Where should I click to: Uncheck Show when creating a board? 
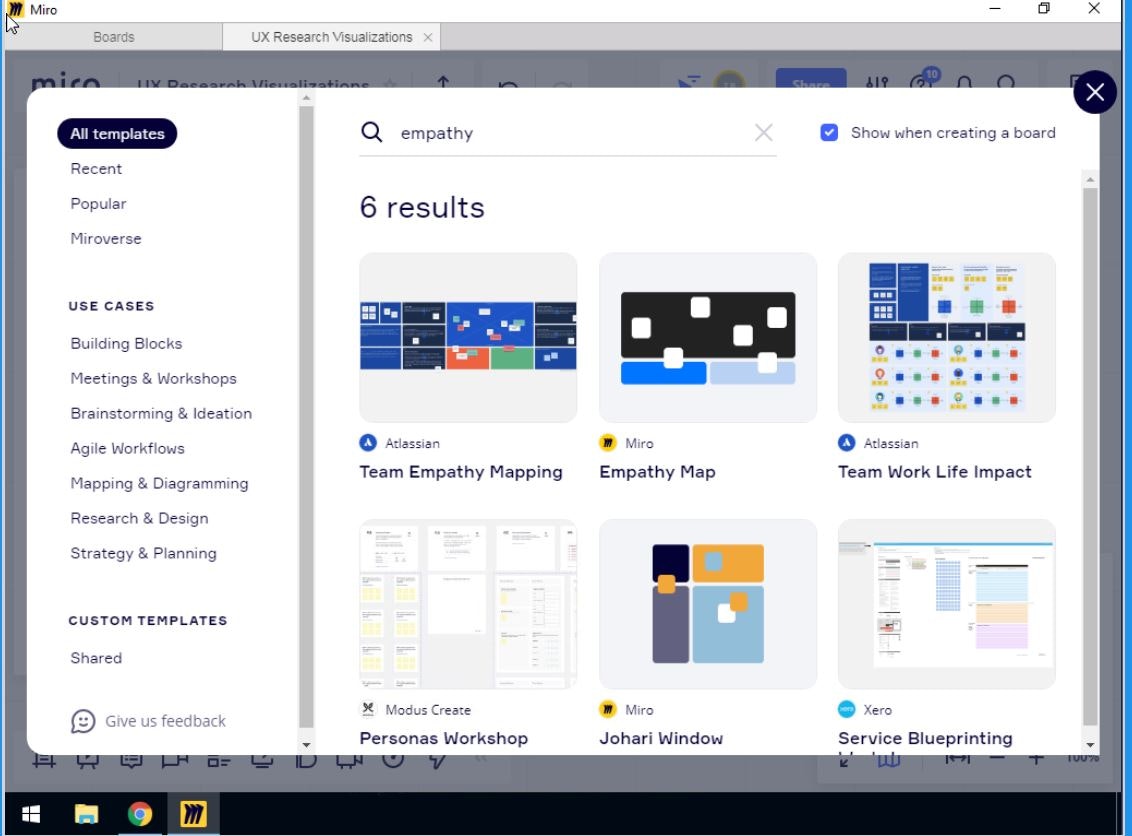(x=829, y=132)
